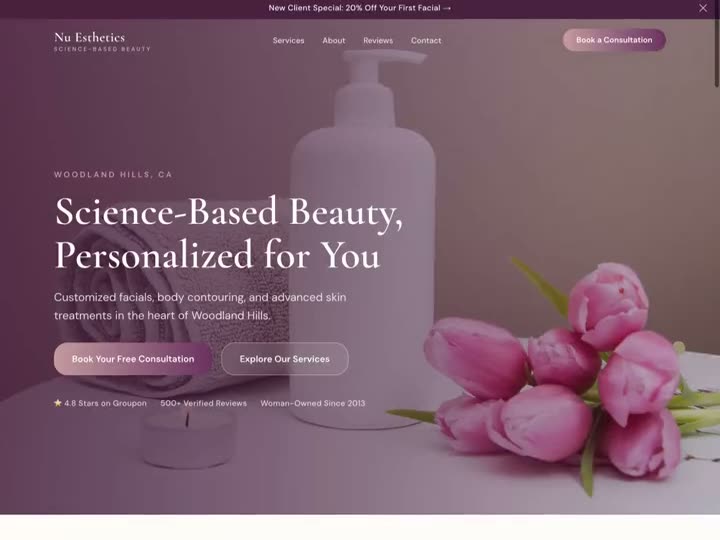Screen dimensions: 720x540
Task: Open the About nav item
Action: tap(334, 40)
